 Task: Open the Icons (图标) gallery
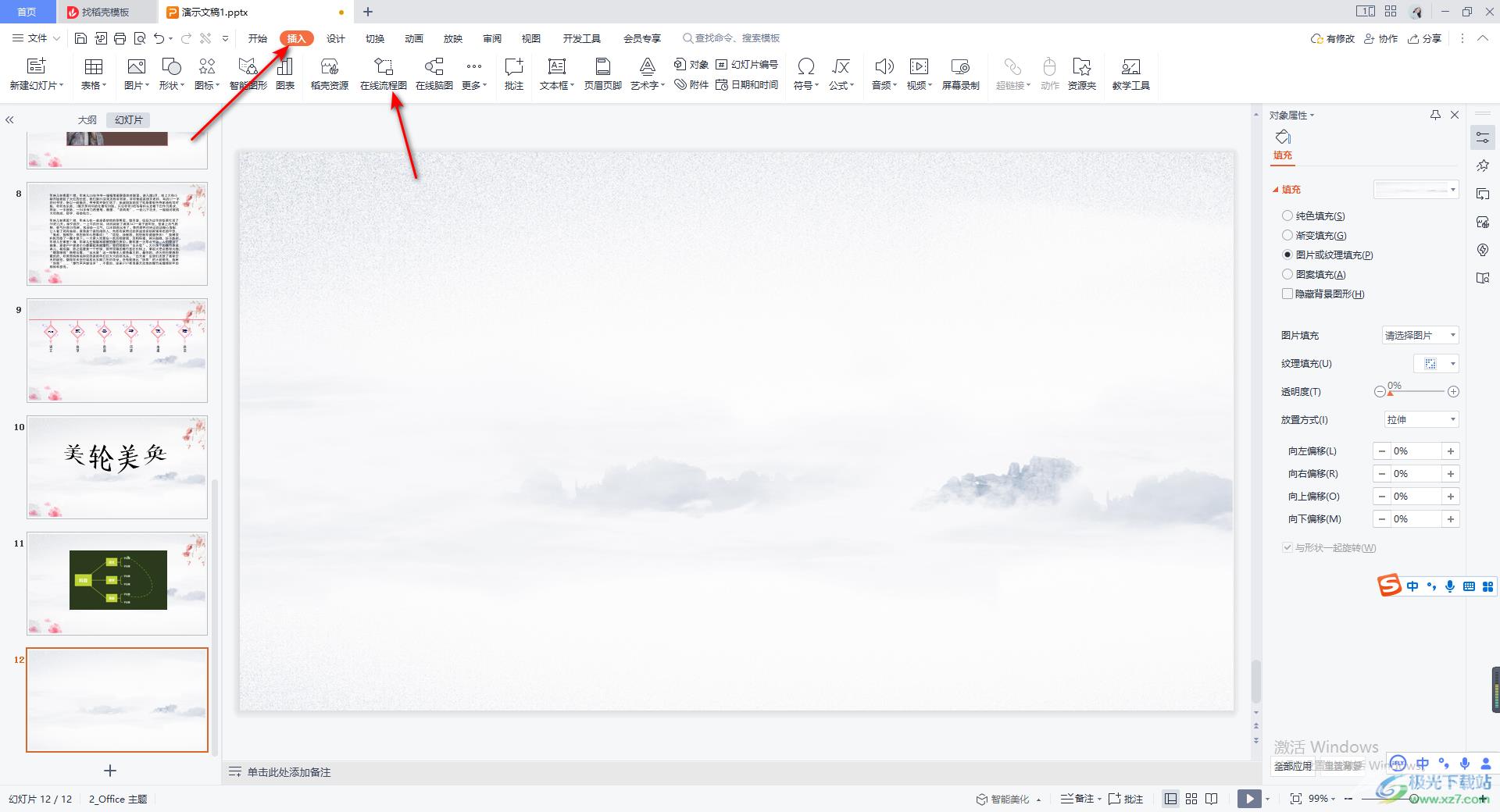tap(207, 74)
